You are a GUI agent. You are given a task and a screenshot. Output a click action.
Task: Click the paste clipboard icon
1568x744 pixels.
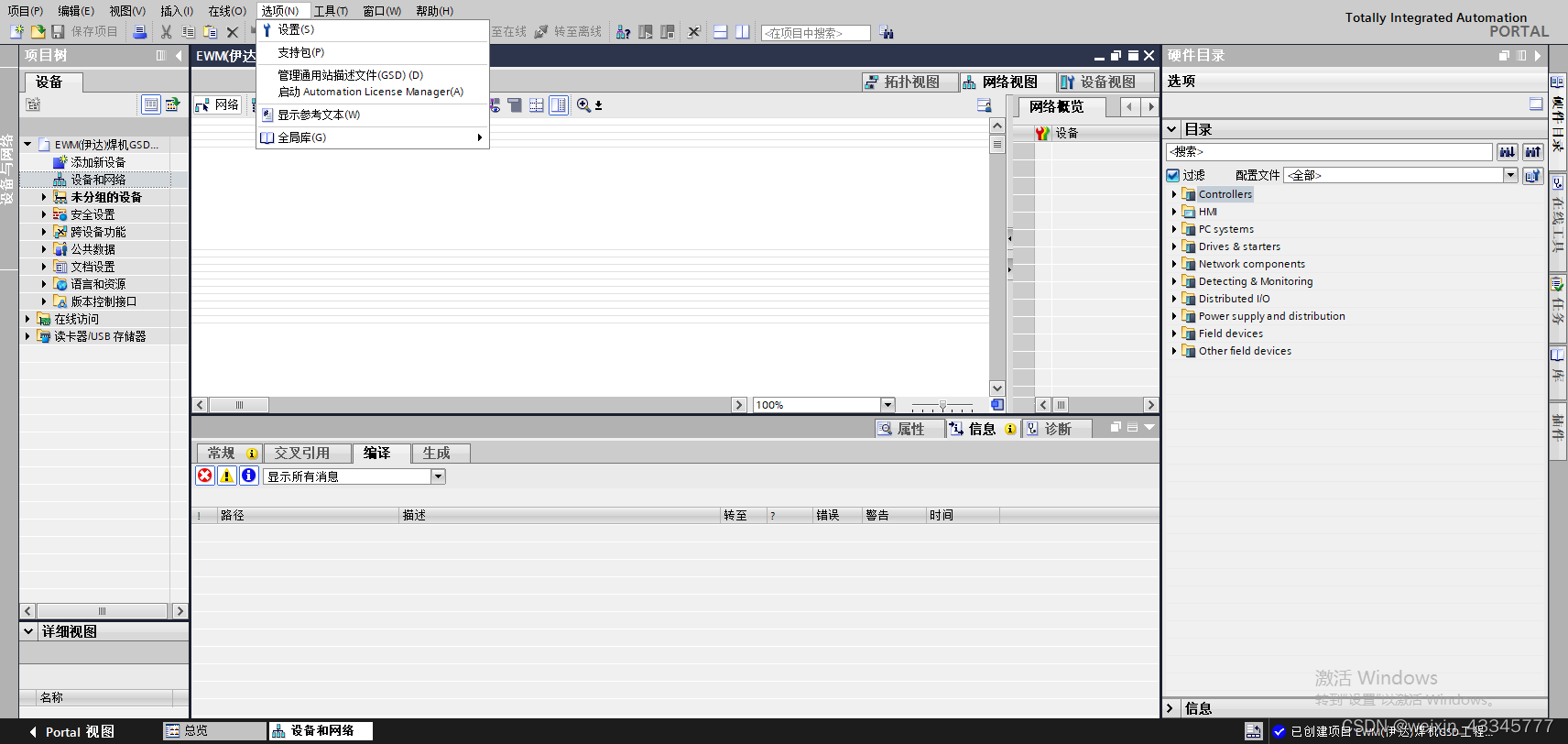210,32
